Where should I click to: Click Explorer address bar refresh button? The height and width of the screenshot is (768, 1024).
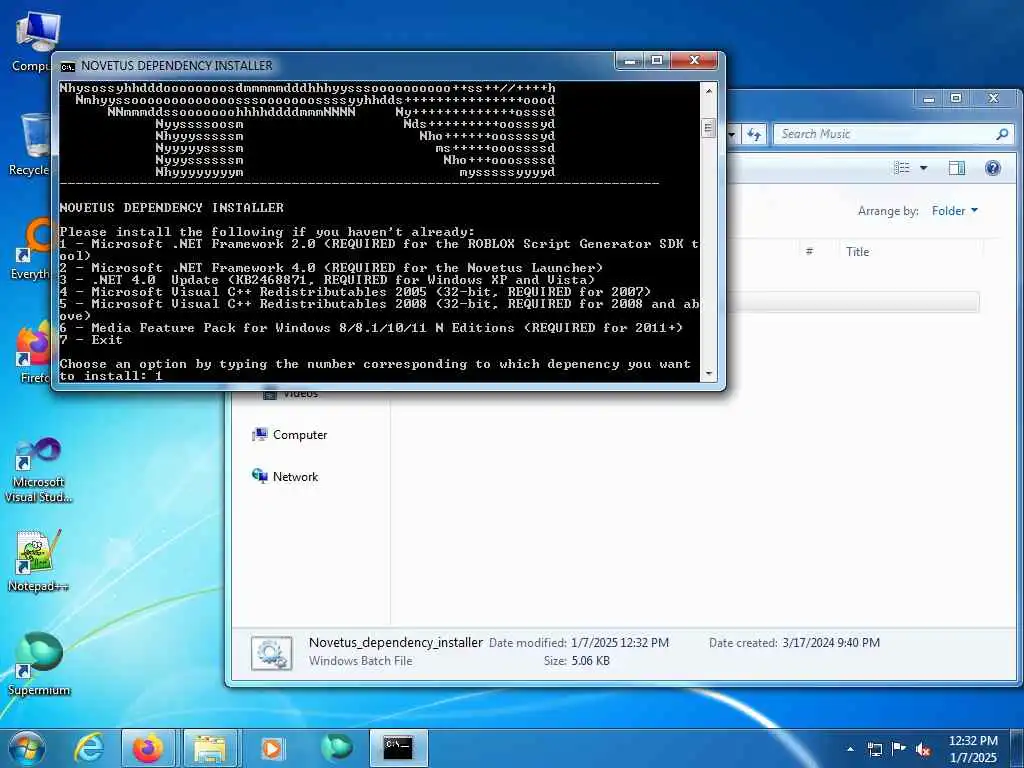pyautogui.click(x=754, y=134)
